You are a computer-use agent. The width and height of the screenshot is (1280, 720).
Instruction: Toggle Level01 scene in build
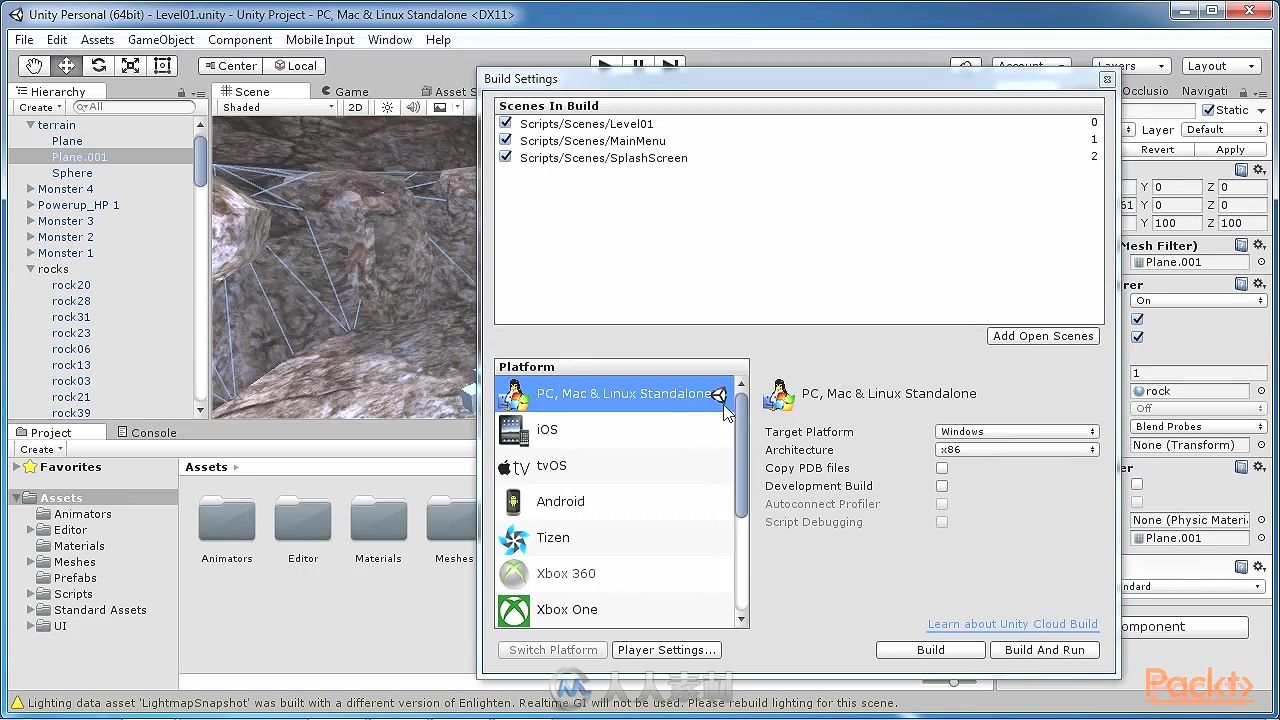[x=505, y=123]
